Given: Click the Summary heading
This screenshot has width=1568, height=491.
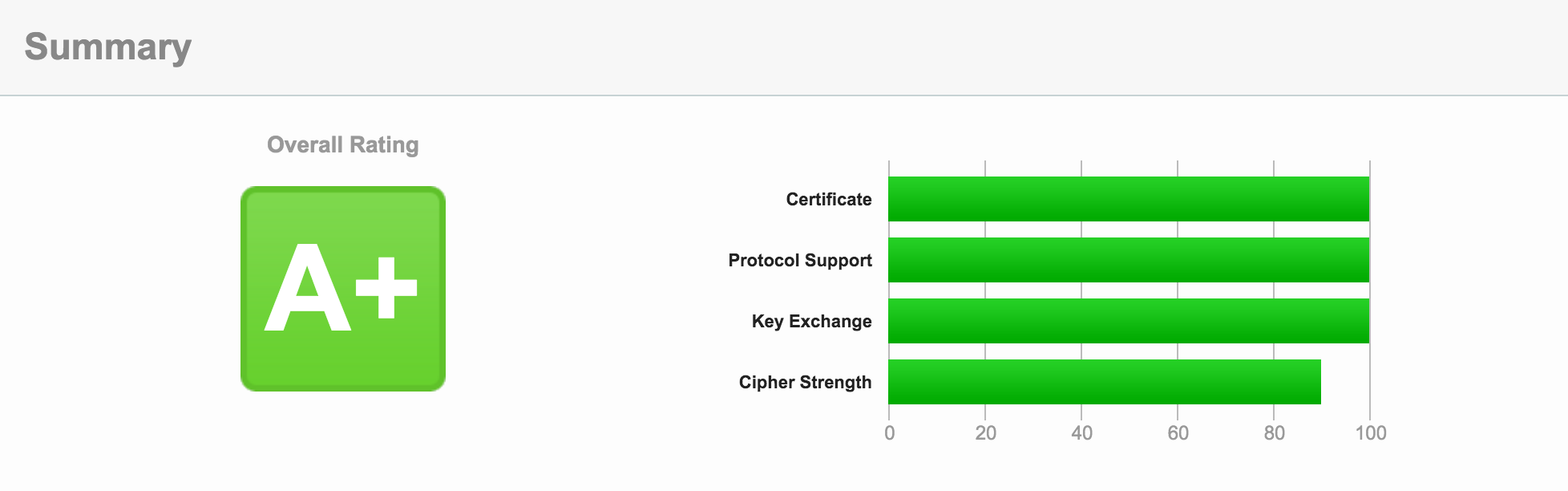Looking at the screenshot, I should [108, 47].
